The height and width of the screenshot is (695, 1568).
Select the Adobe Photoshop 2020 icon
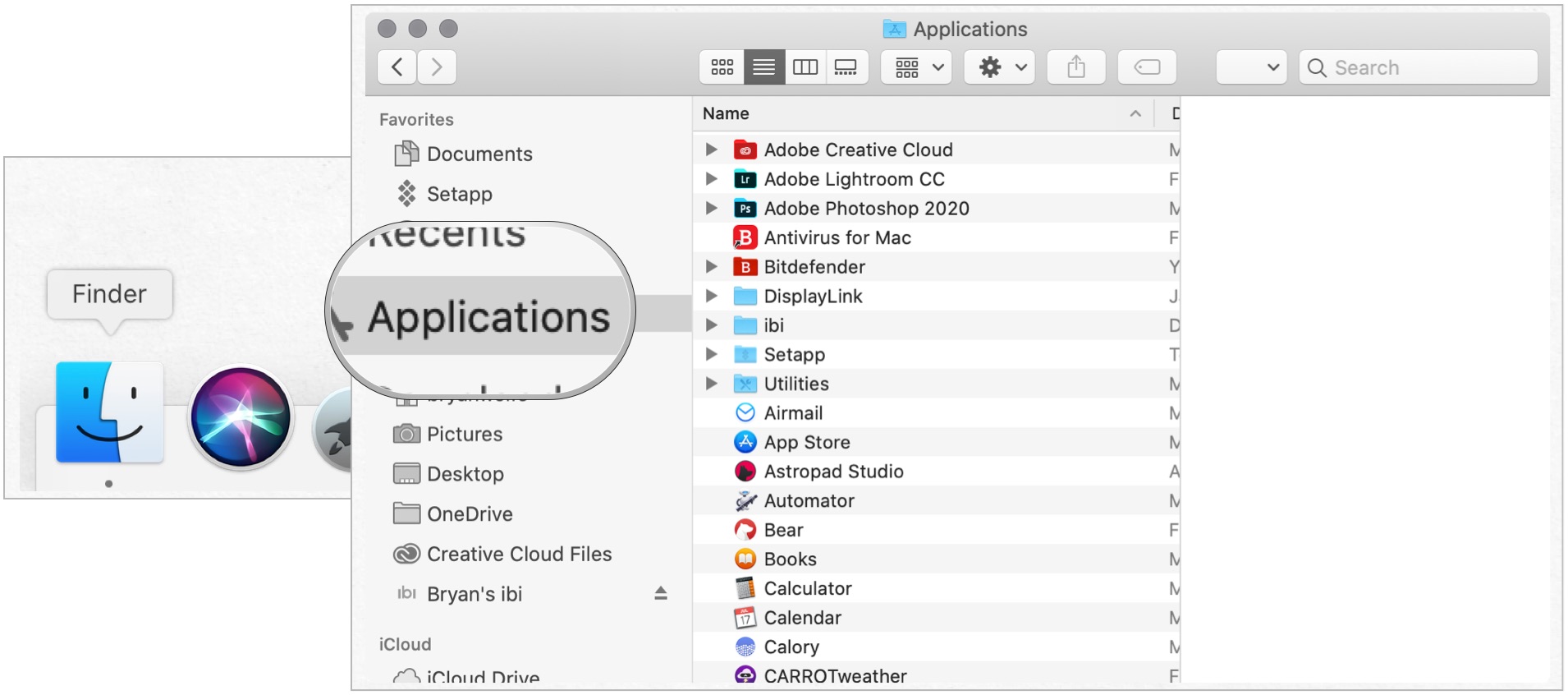pos(745,209)
